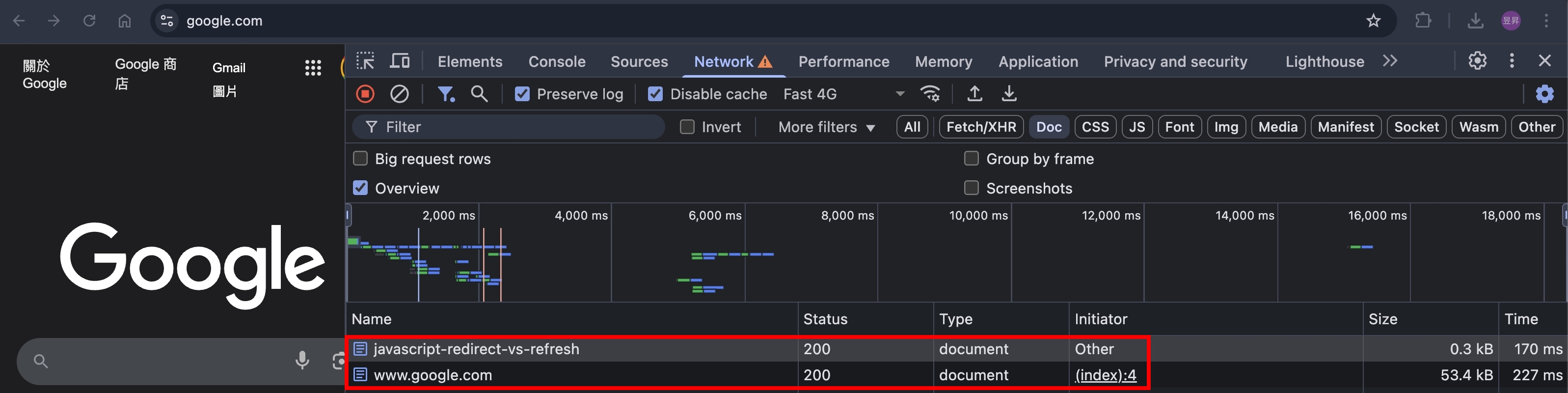Open the Chrome profile avatar
Image resolution: width=1568 pixels, height=393 pixels.
point(1511,21)
